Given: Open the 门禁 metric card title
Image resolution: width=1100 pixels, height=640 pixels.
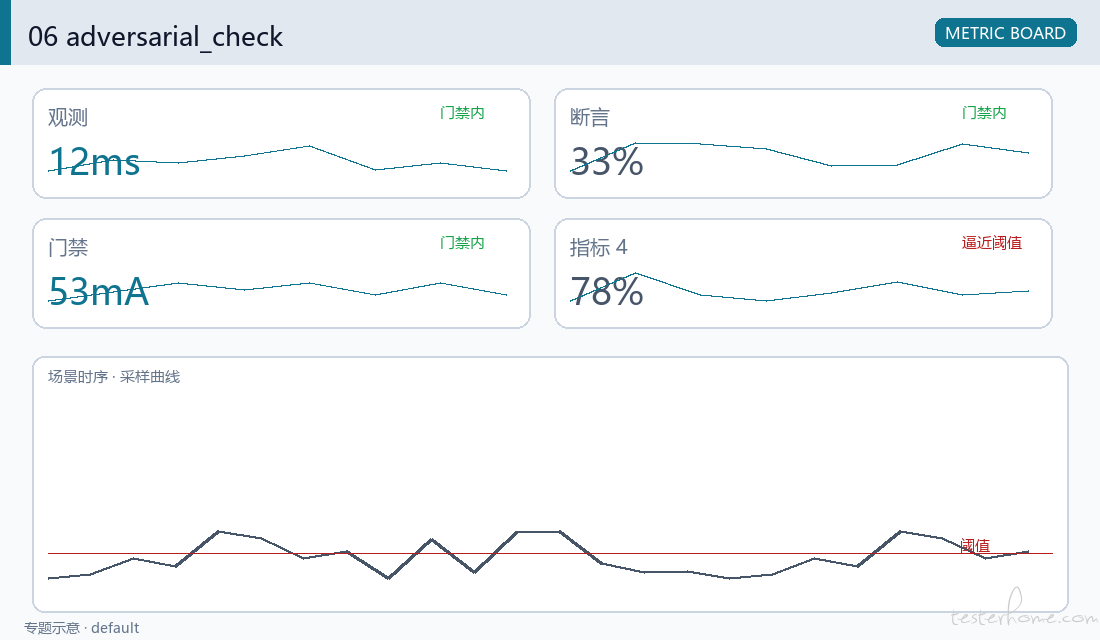Looking at the screenshot, I should (x=68, y=248).
